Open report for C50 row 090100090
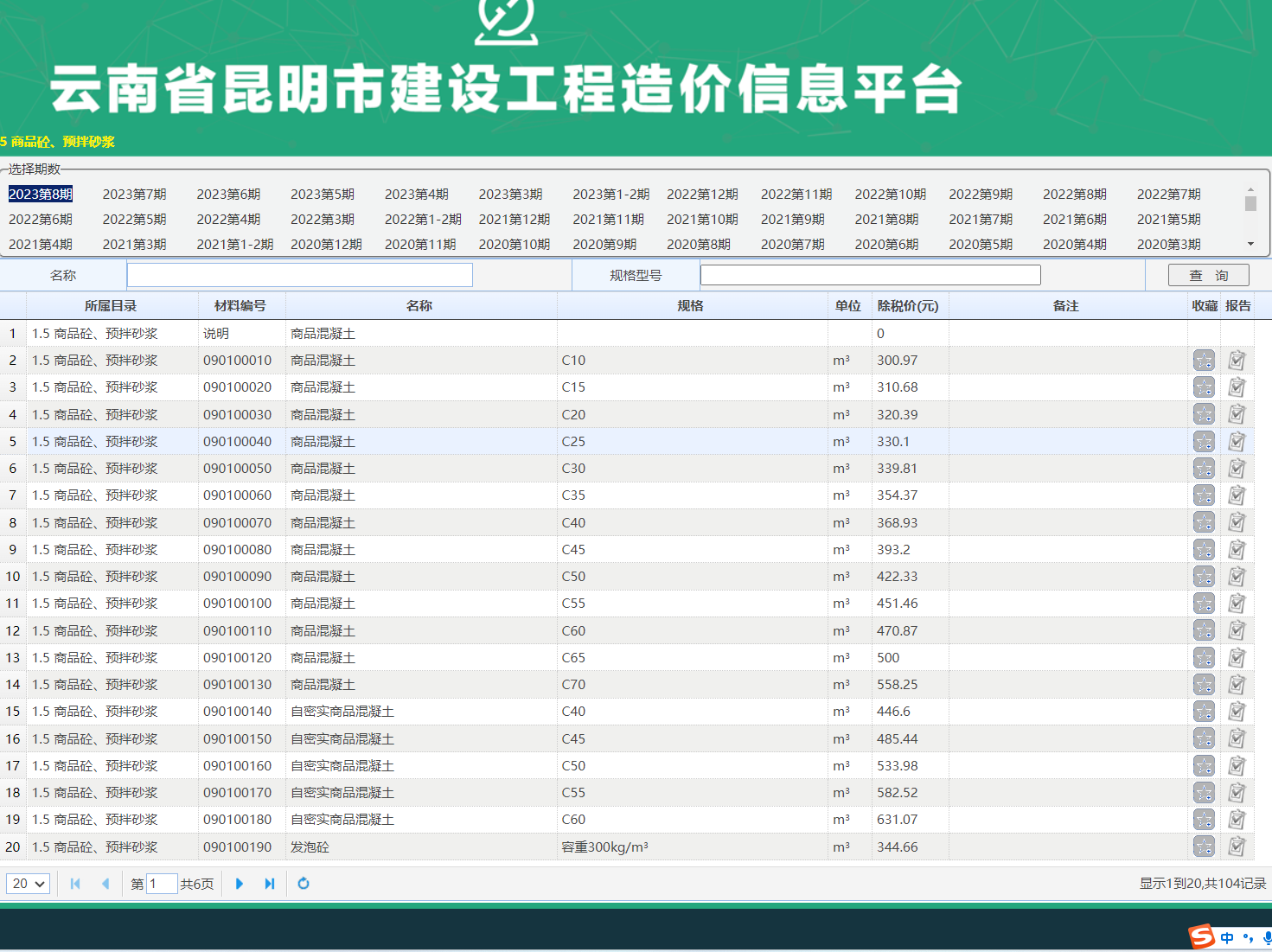Screen dimensions: 1272x952 [x=1237, y=577]
